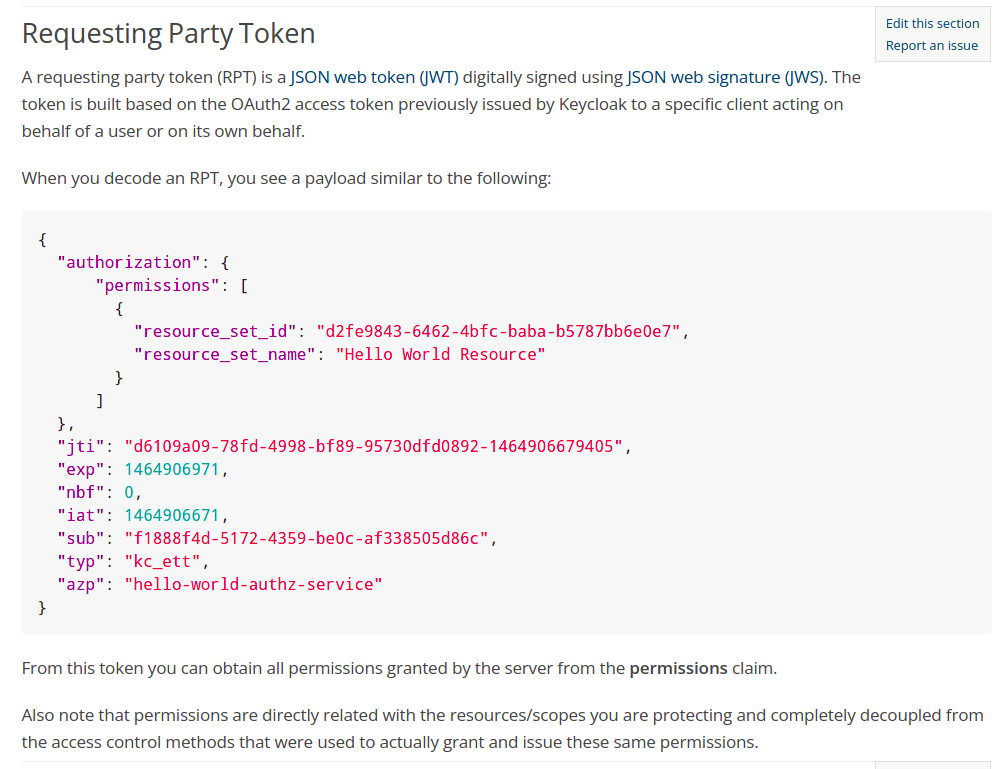999x769 pixels.
Task: Click the nbf value 0
Action: [x=129, y=492]
